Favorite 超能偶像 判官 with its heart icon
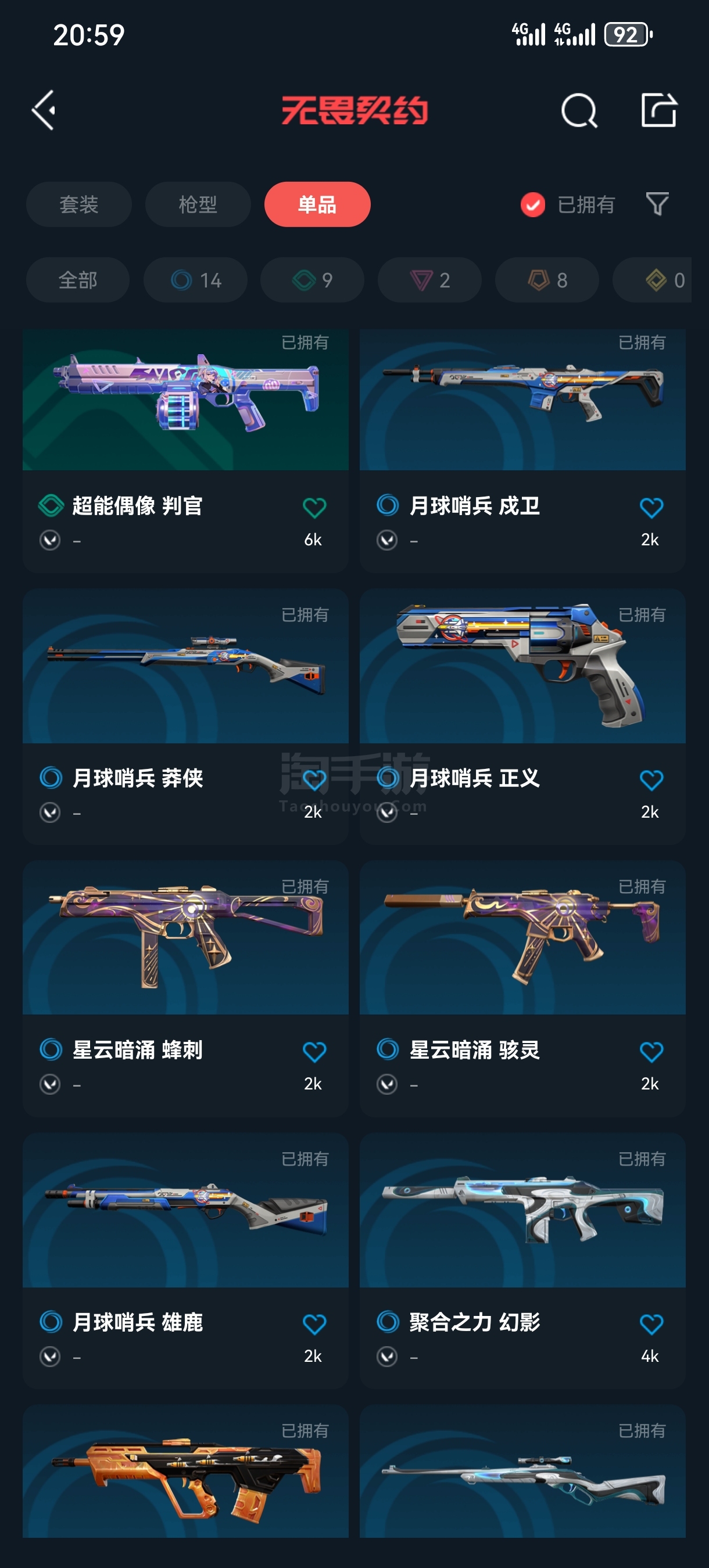The height and width of the screenshot is (1568, 709). click(314, 508)
